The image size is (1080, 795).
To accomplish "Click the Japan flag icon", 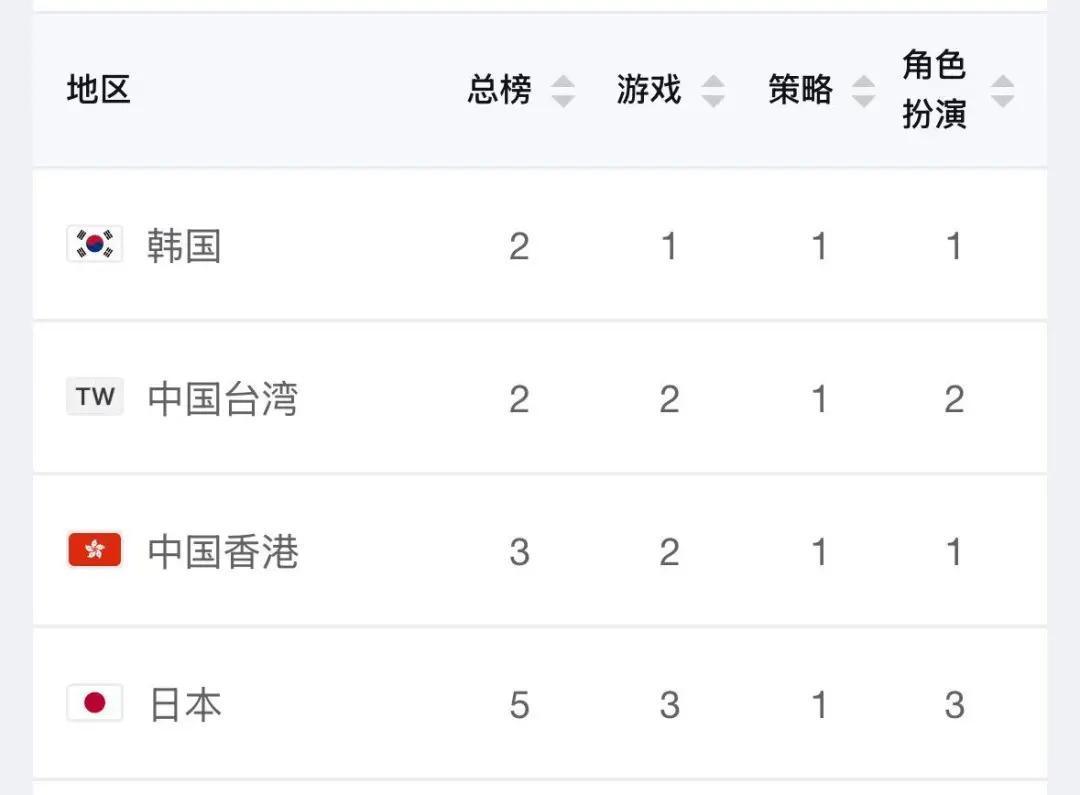I will [x=95, y=703].
